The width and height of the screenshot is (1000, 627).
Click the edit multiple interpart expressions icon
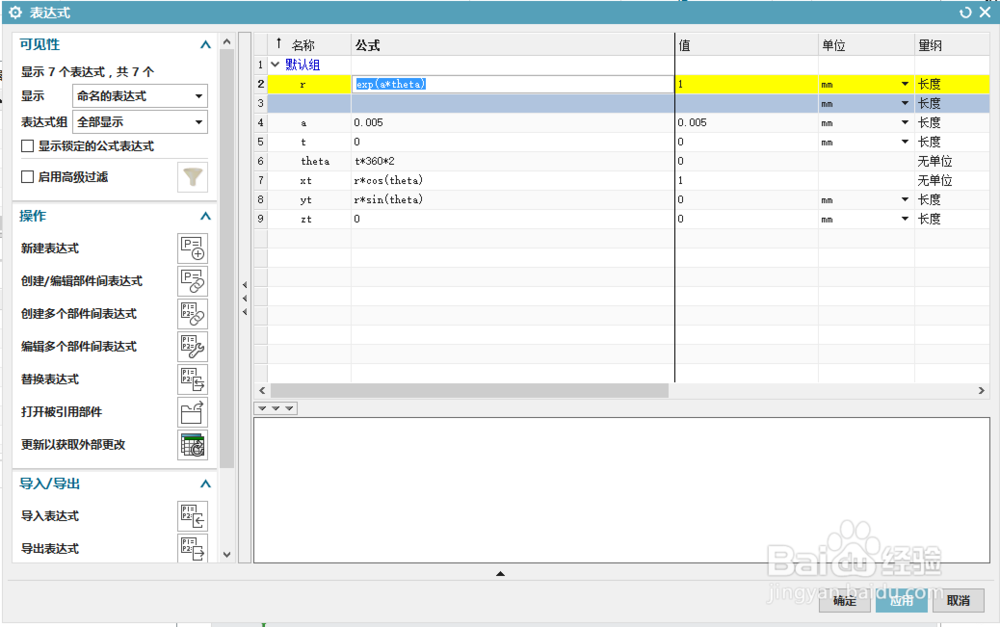point(192,346)
